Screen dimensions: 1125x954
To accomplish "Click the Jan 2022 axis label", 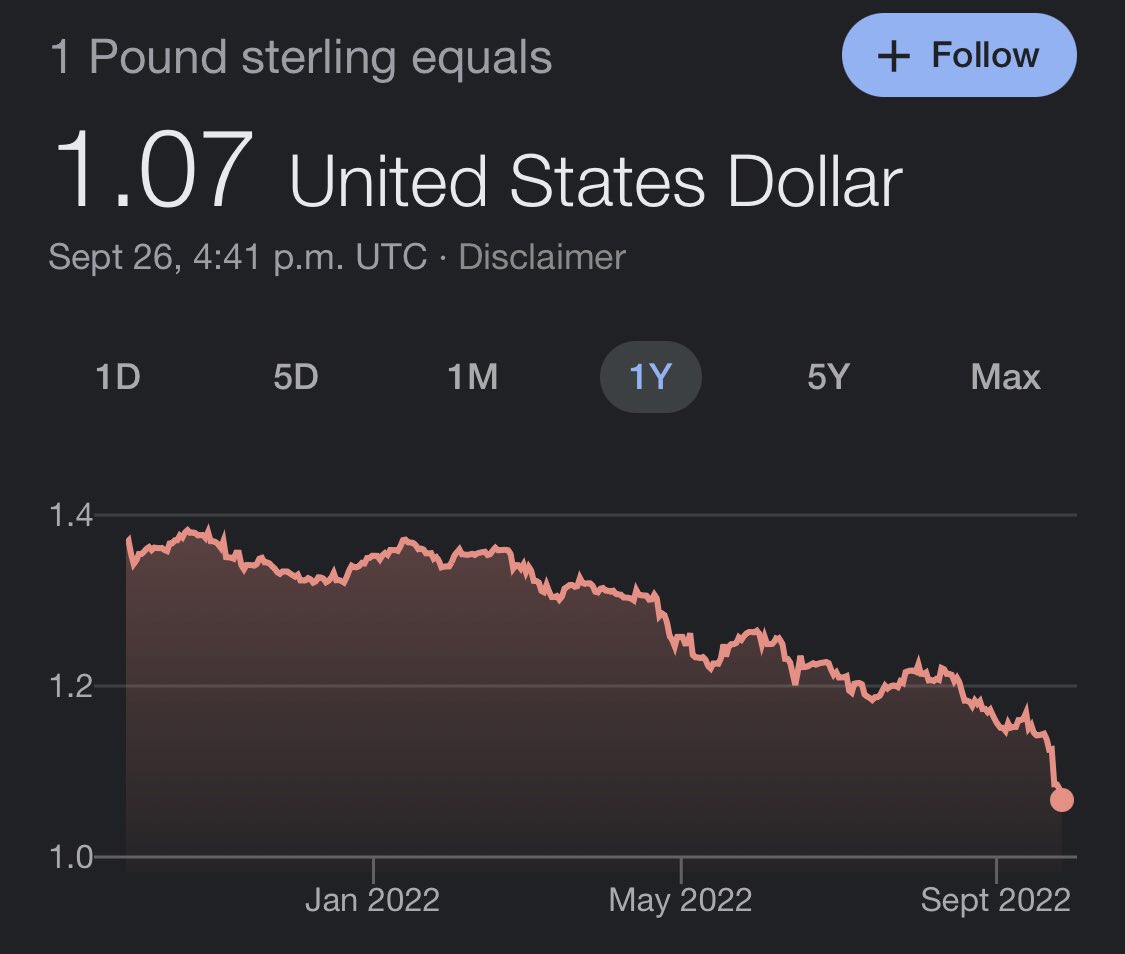I will tap(372, 900).
